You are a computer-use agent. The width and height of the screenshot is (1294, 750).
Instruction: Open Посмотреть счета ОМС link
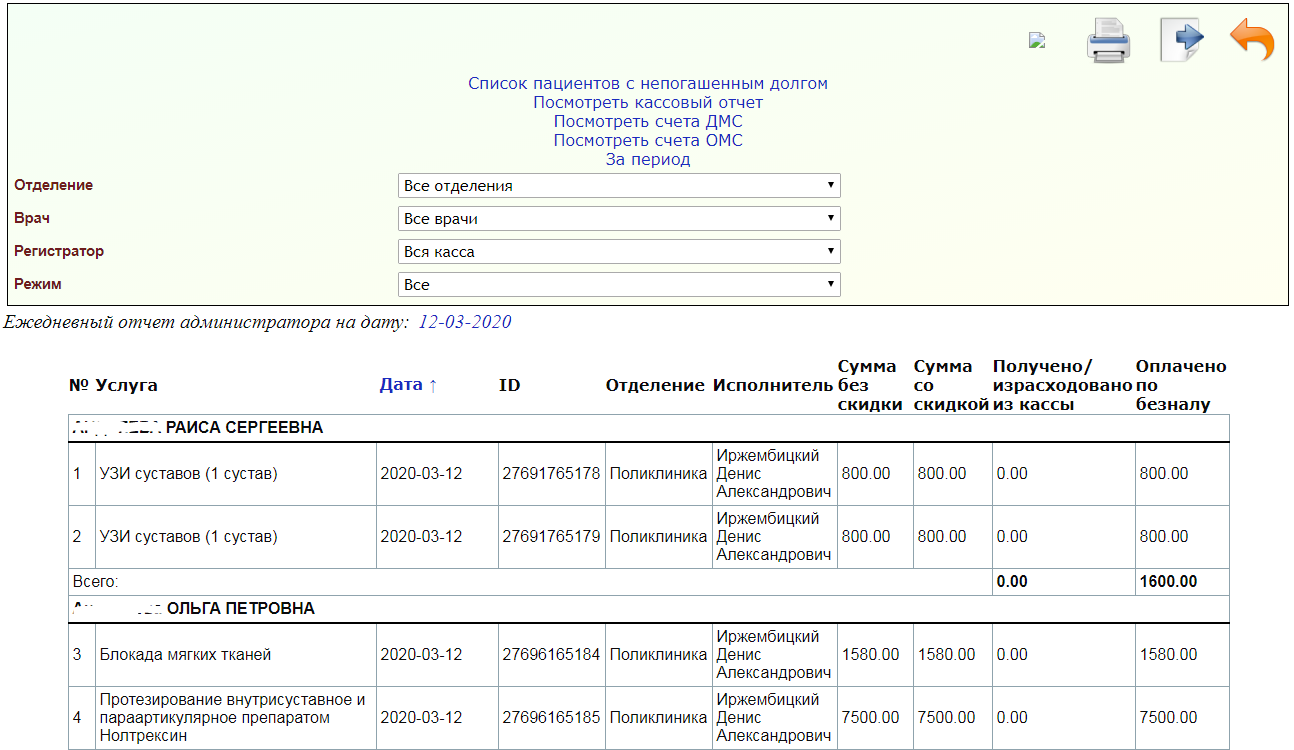647,141
